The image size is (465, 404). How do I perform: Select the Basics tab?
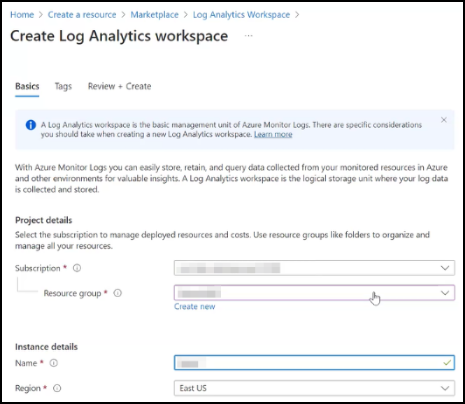pos(27,86)
